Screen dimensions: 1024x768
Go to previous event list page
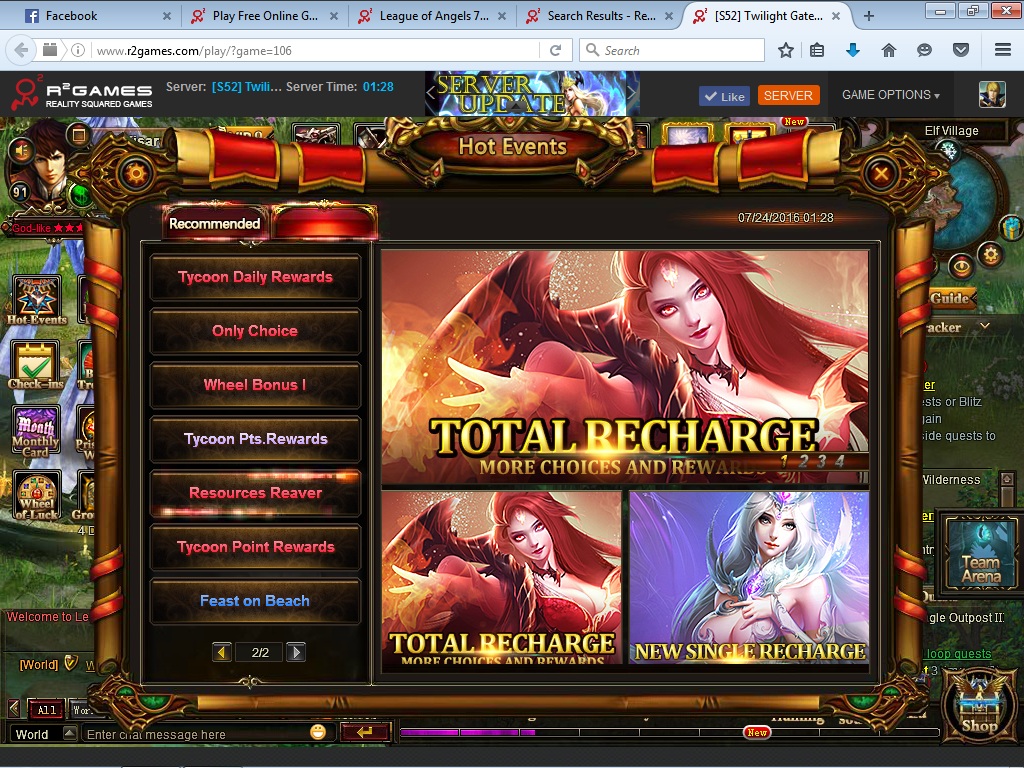[222, 652]
